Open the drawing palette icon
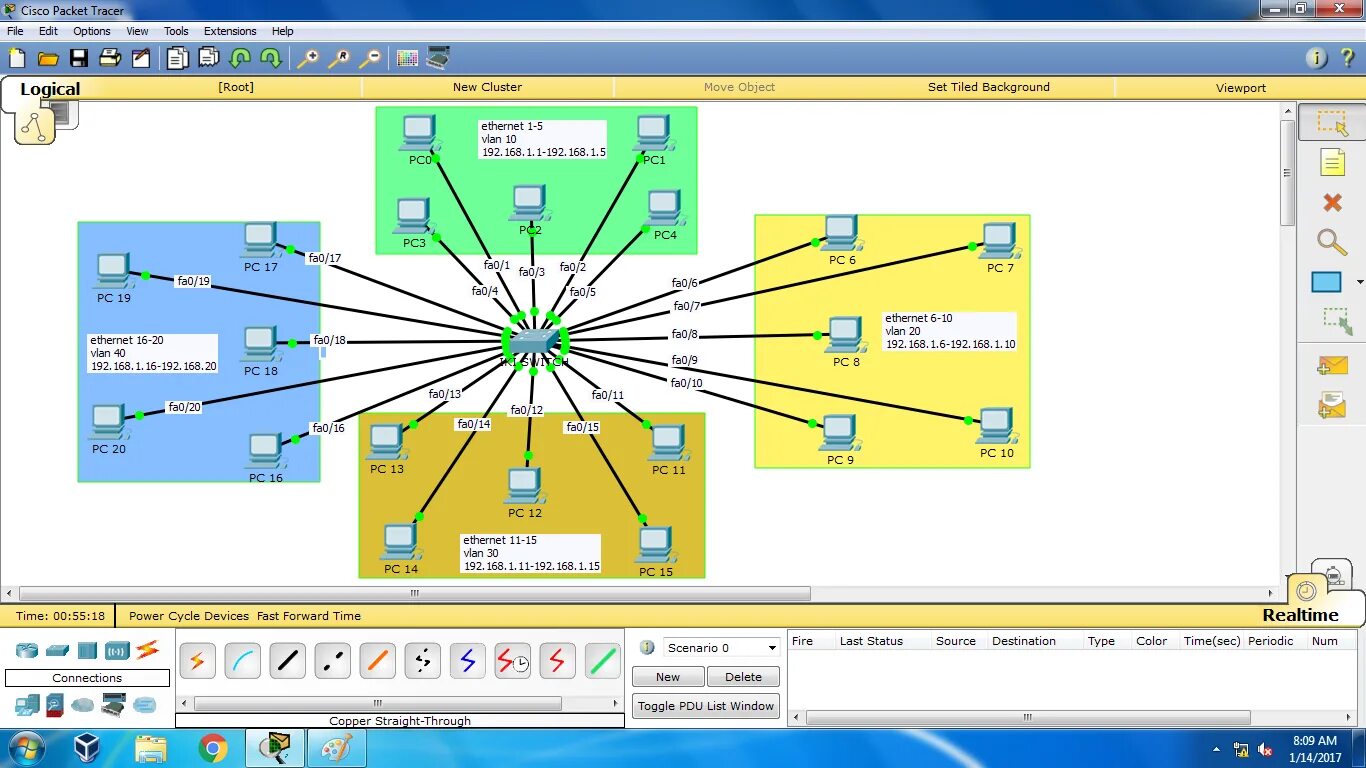The height and width of the screenshot is (768, 1366). coord(407,58)
